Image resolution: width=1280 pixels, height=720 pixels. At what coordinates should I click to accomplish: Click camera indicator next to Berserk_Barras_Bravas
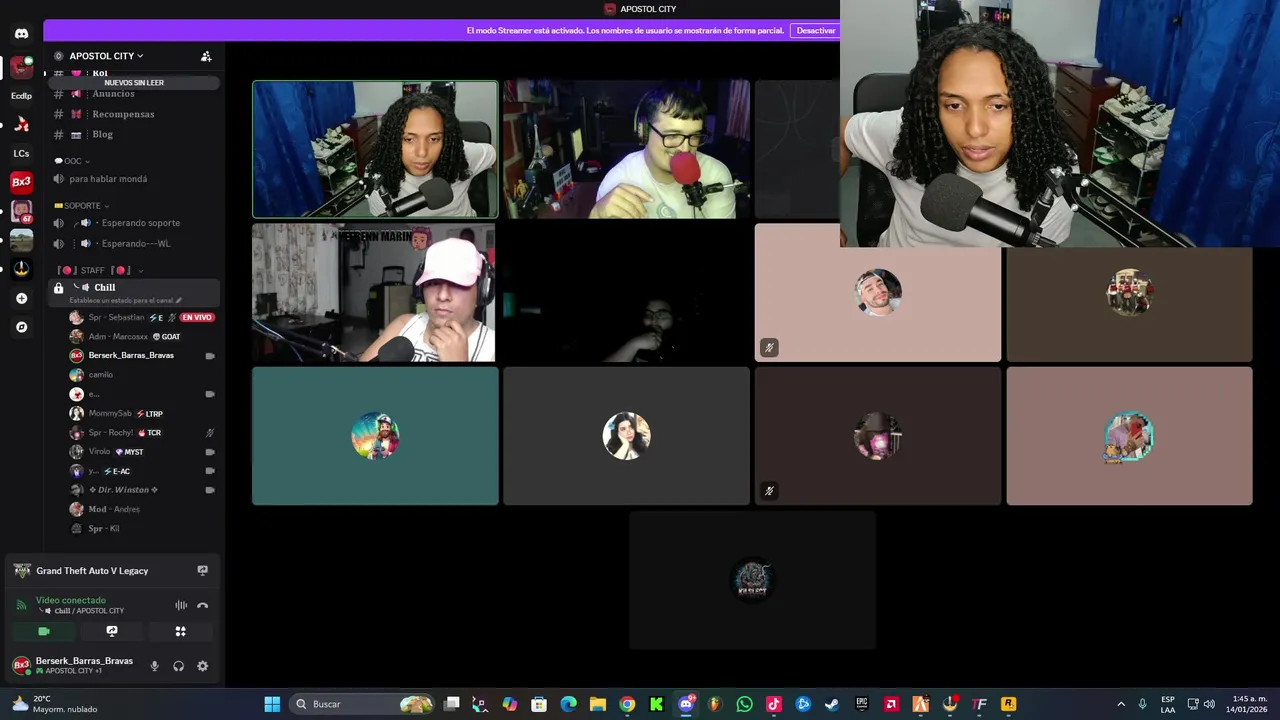210,356
